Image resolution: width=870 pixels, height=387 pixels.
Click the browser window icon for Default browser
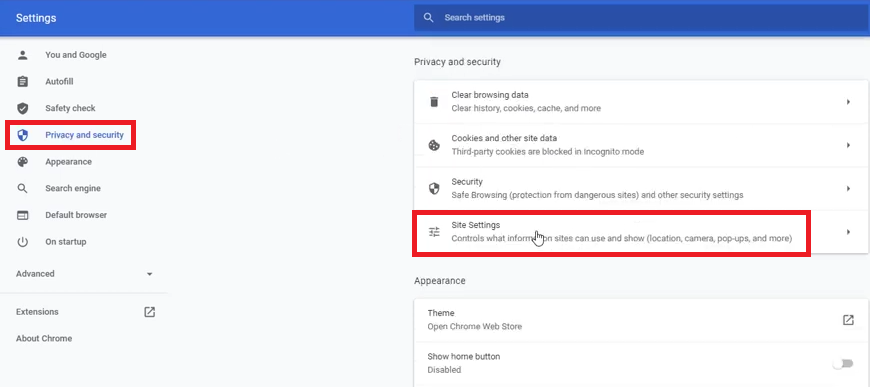point(22,215)
